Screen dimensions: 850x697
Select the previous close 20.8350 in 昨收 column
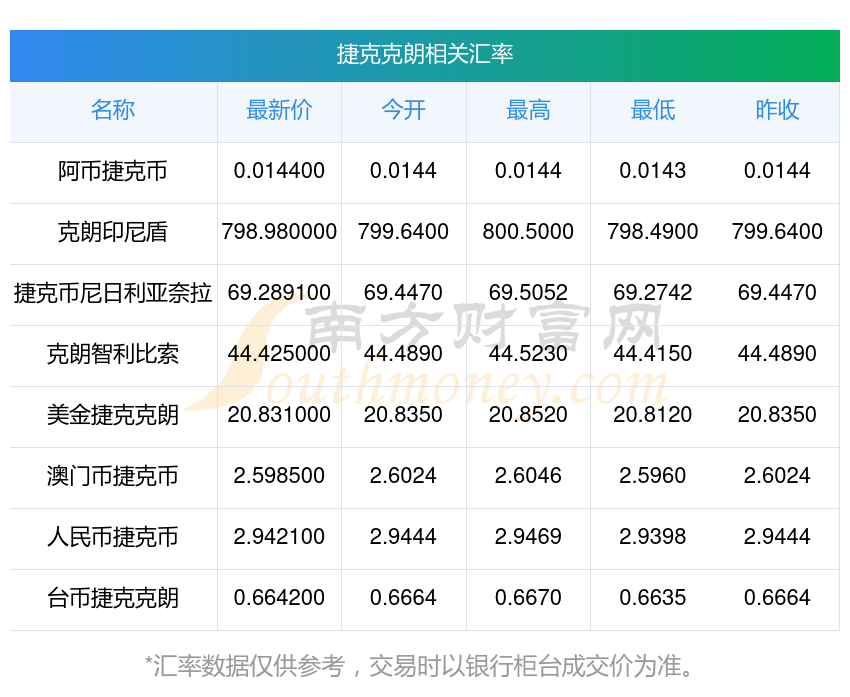tap(777, 415)
